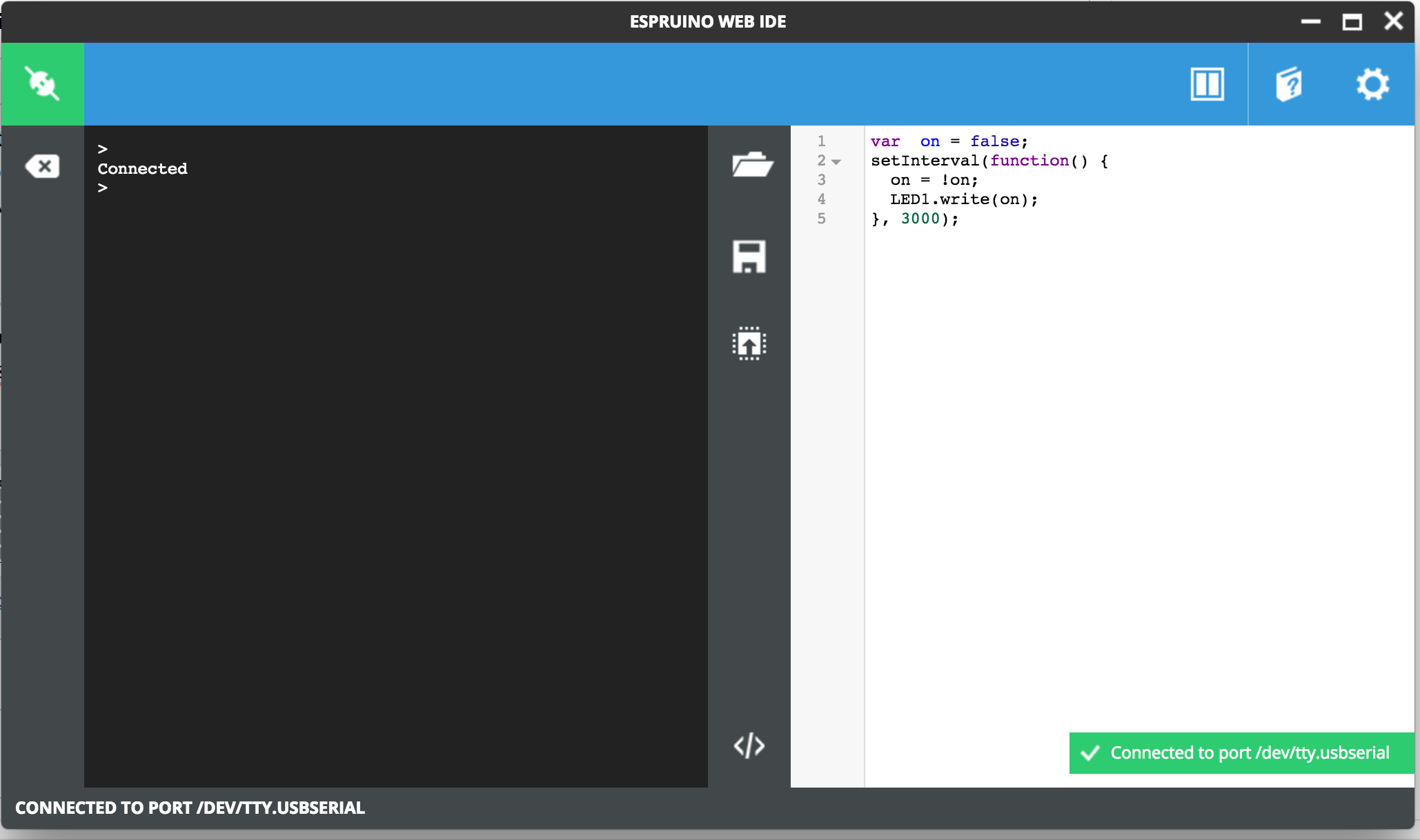This screenshot has width=1420, height=840.
Task: Collapse the function fold arrow on line 2
Action: coord(836,162)
